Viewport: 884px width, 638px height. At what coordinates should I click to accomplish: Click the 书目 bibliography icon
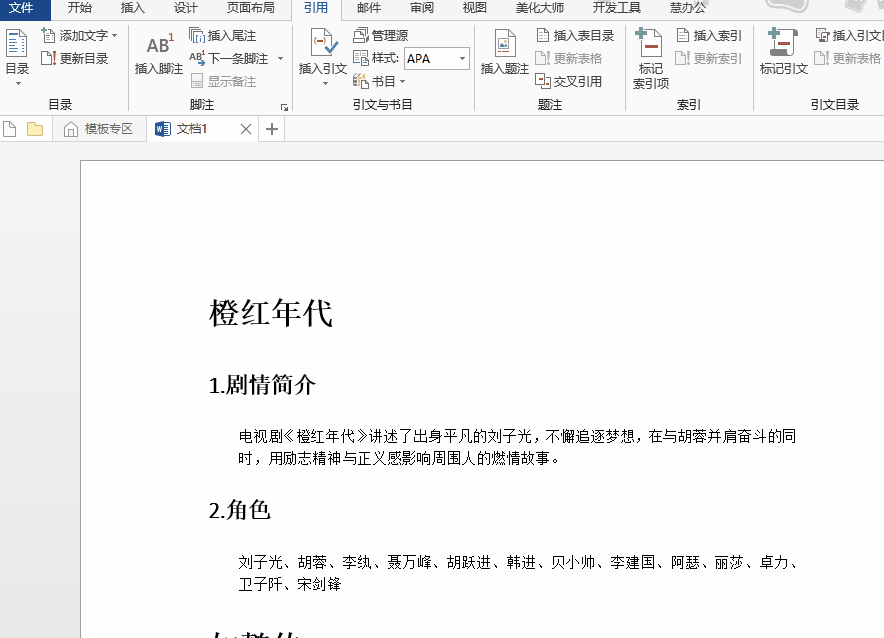[x=360, y=81]
